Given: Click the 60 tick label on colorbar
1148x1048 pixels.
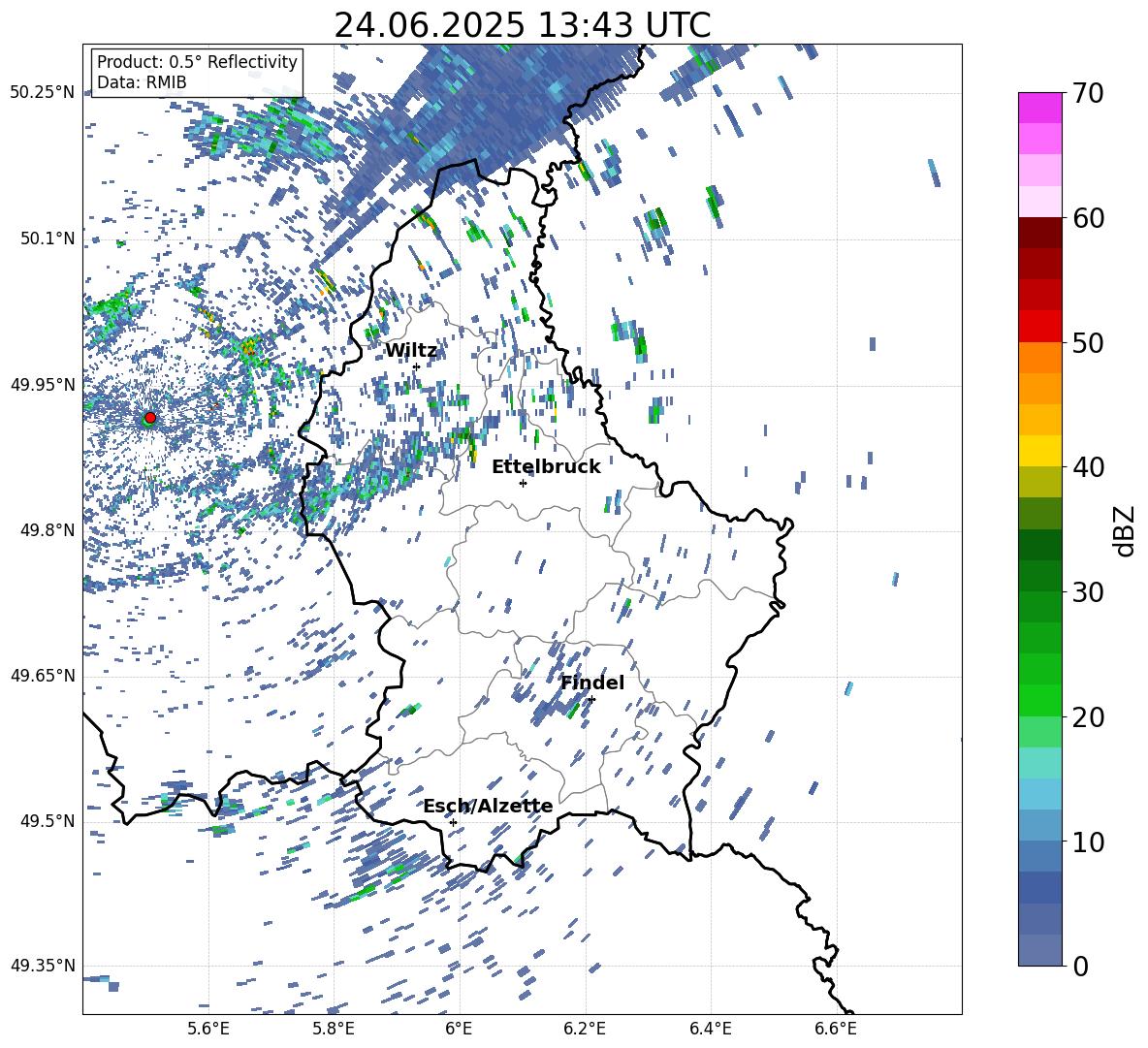Looking at the screenshot, I should tap(1088, 218).
